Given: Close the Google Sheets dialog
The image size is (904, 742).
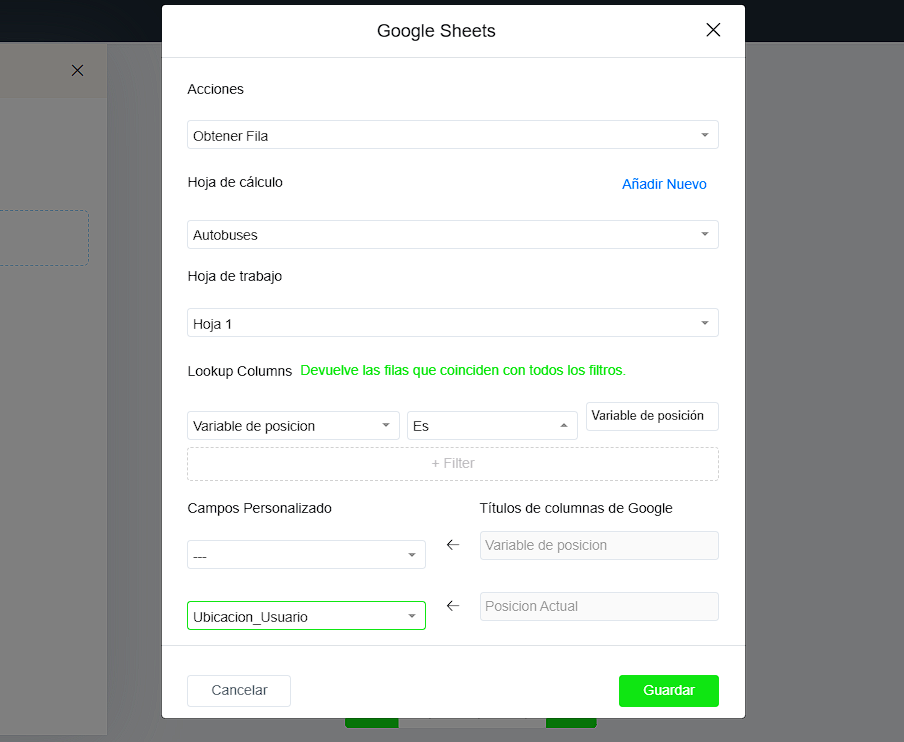Looking at the screenshot, I should point(713,30).
